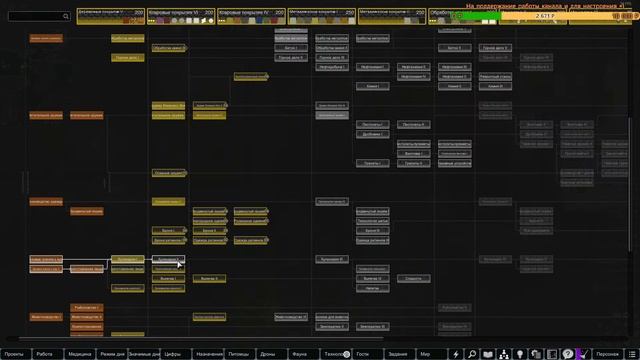Viewport: 640px width, 360px height.
Task: Open the Цифры tab
Action: pyautogui.click(x=176, y=354)
